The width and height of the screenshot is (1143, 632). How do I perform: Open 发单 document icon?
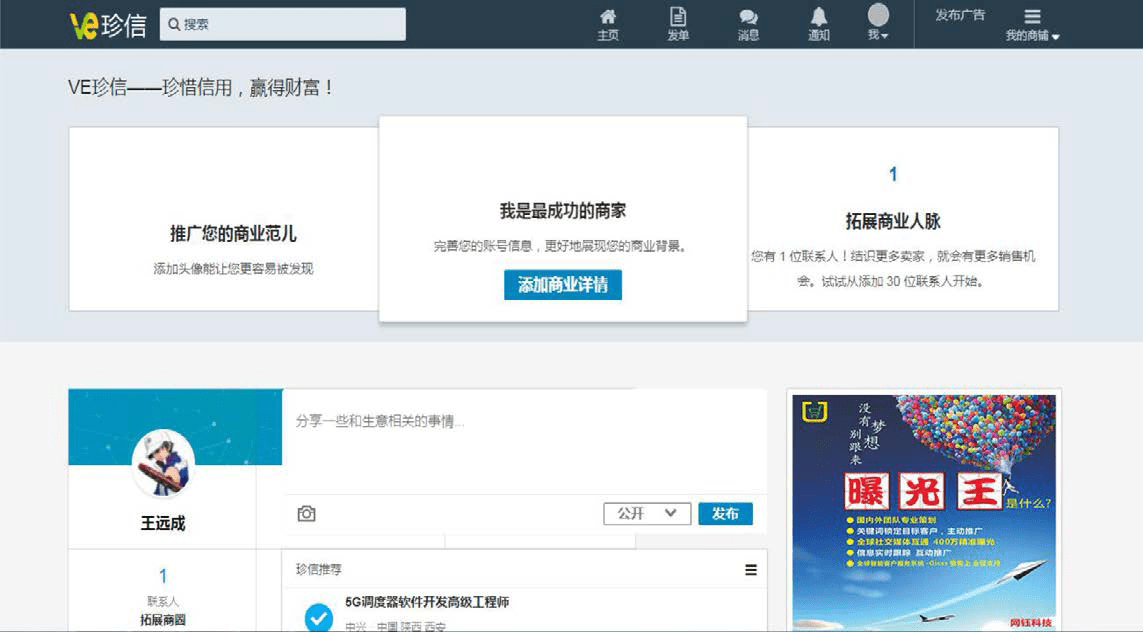(x=678, y=24)
